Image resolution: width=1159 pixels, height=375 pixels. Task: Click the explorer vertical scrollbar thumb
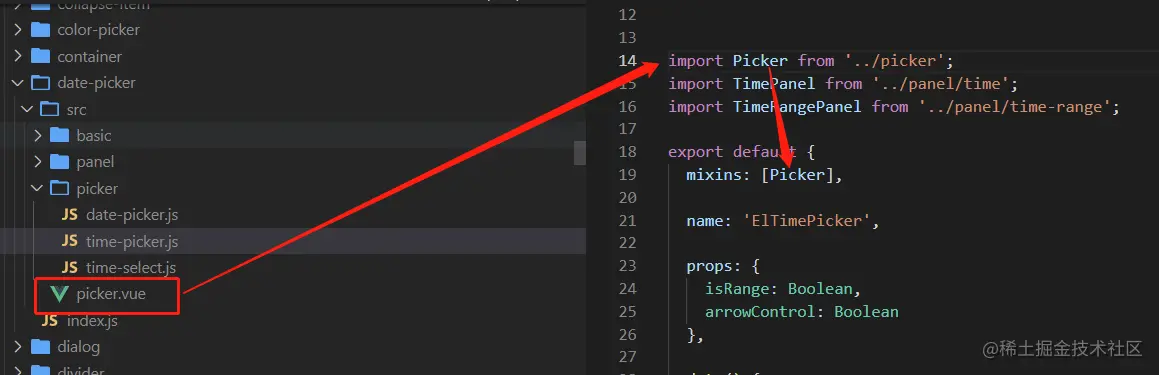(580, 152)
